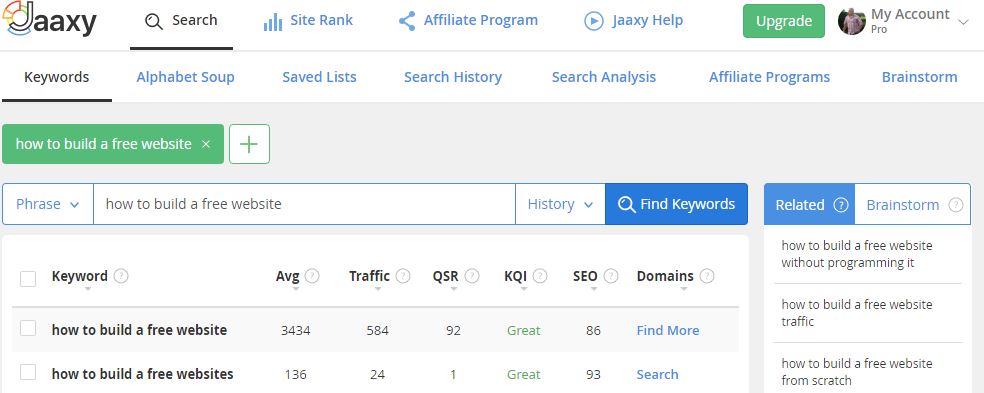Click the Avg column help icon
984x393 pixels.
click(x=312, y=276)
